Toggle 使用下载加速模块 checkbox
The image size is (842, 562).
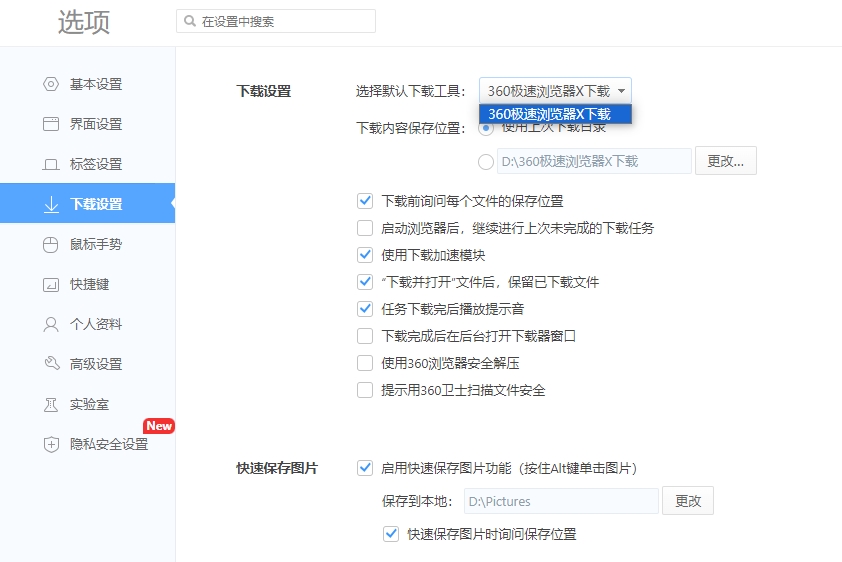(x=365, y=255)
